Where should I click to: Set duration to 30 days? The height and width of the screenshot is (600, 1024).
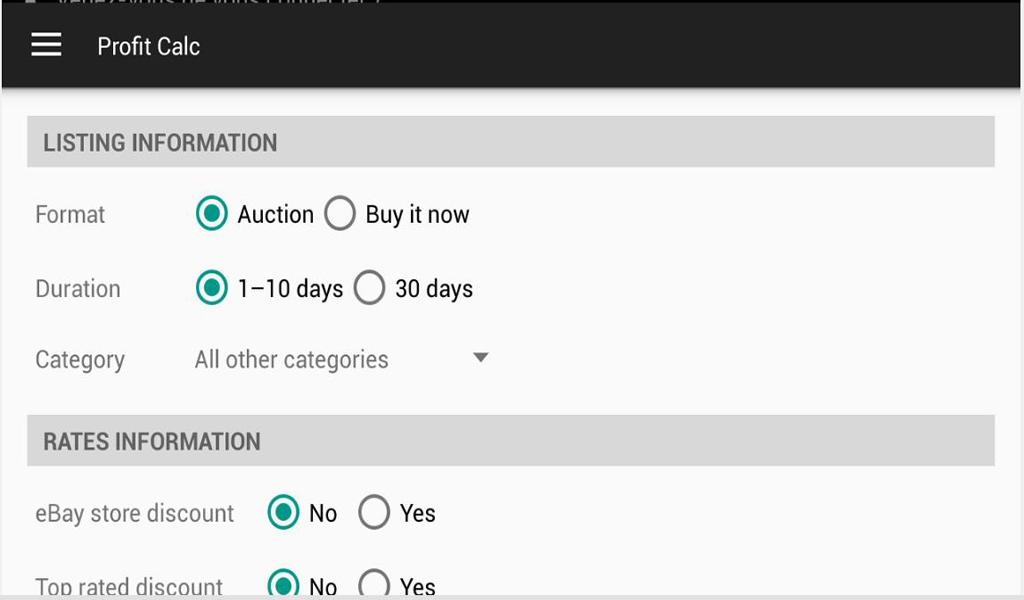[370, 289]
